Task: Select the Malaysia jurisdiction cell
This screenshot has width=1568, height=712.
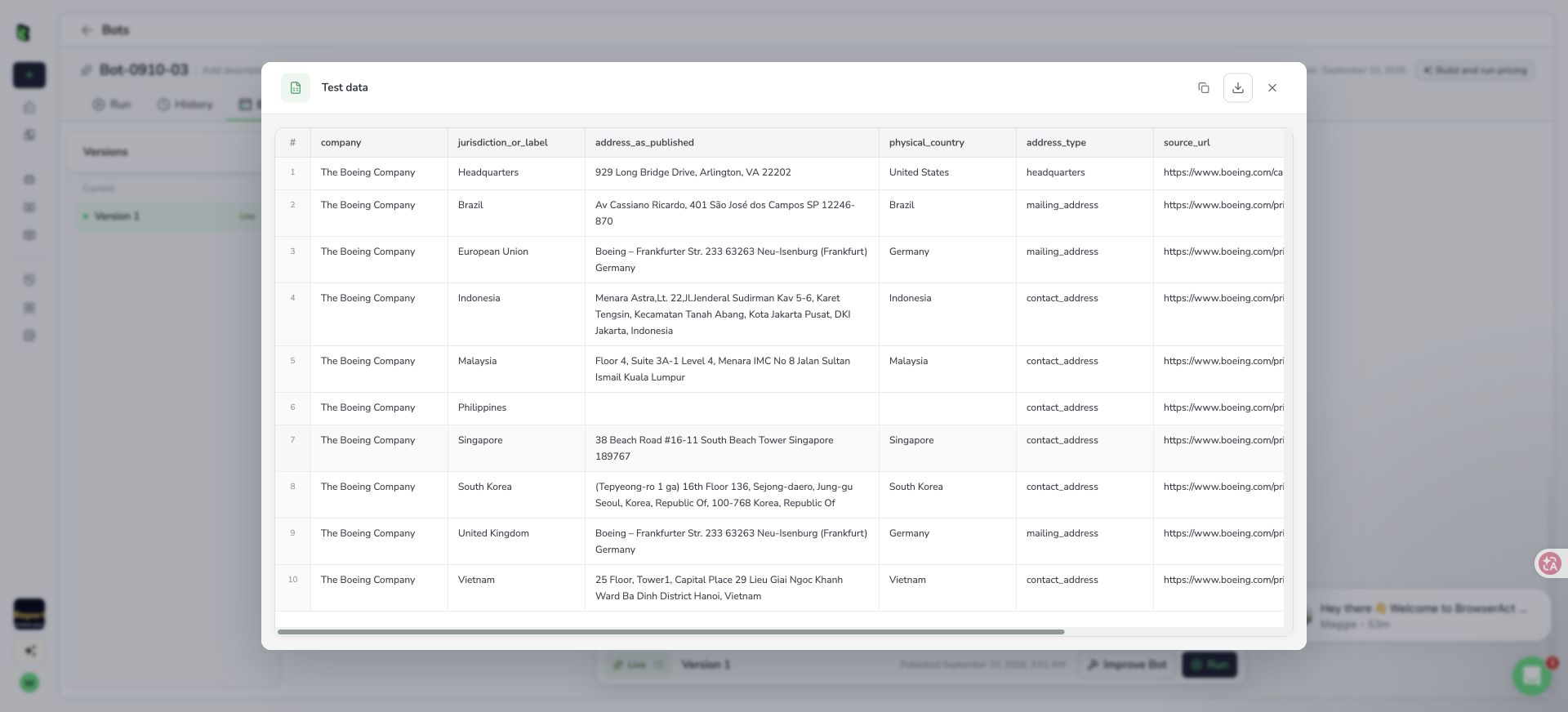Action: pos(516,369)
